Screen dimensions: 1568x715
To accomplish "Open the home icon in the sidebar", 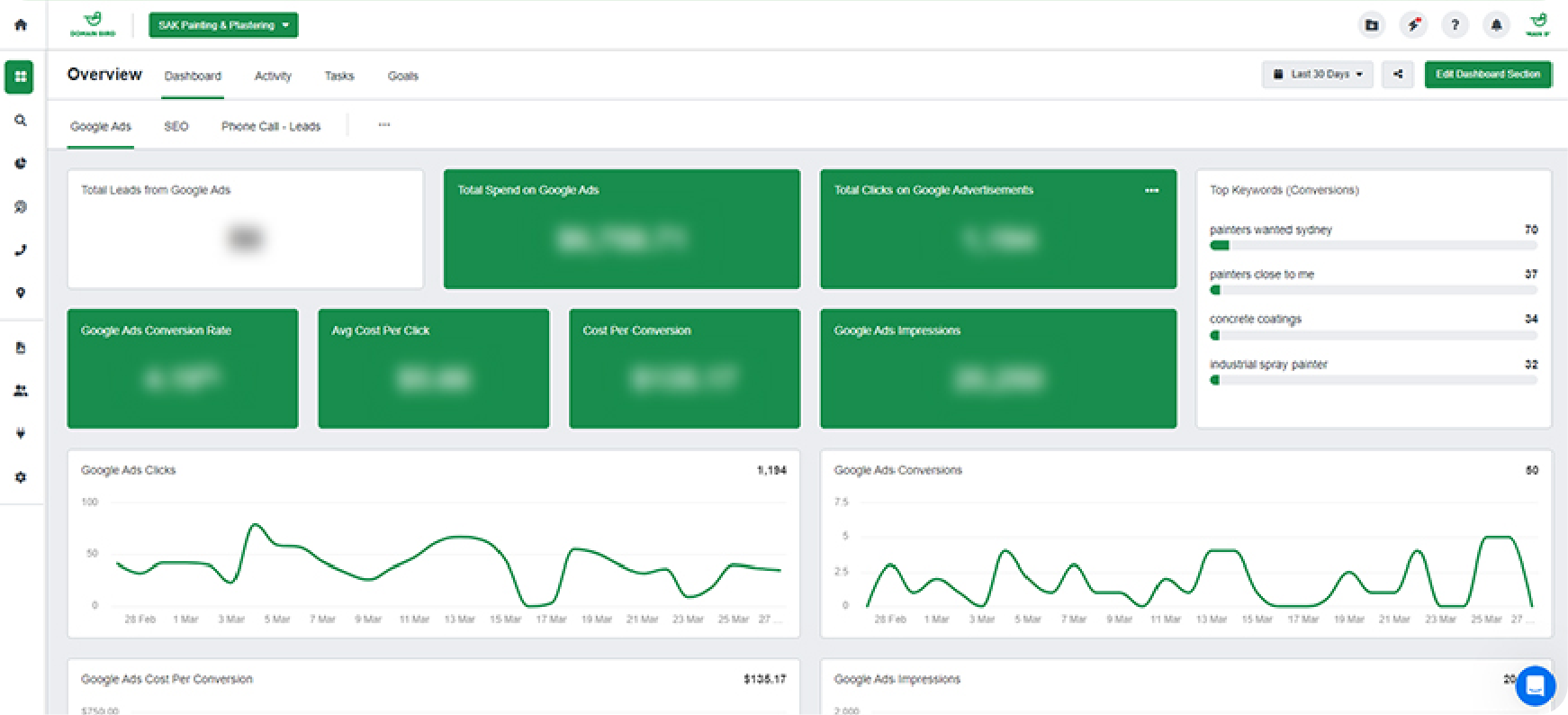I will click(21, 25).
